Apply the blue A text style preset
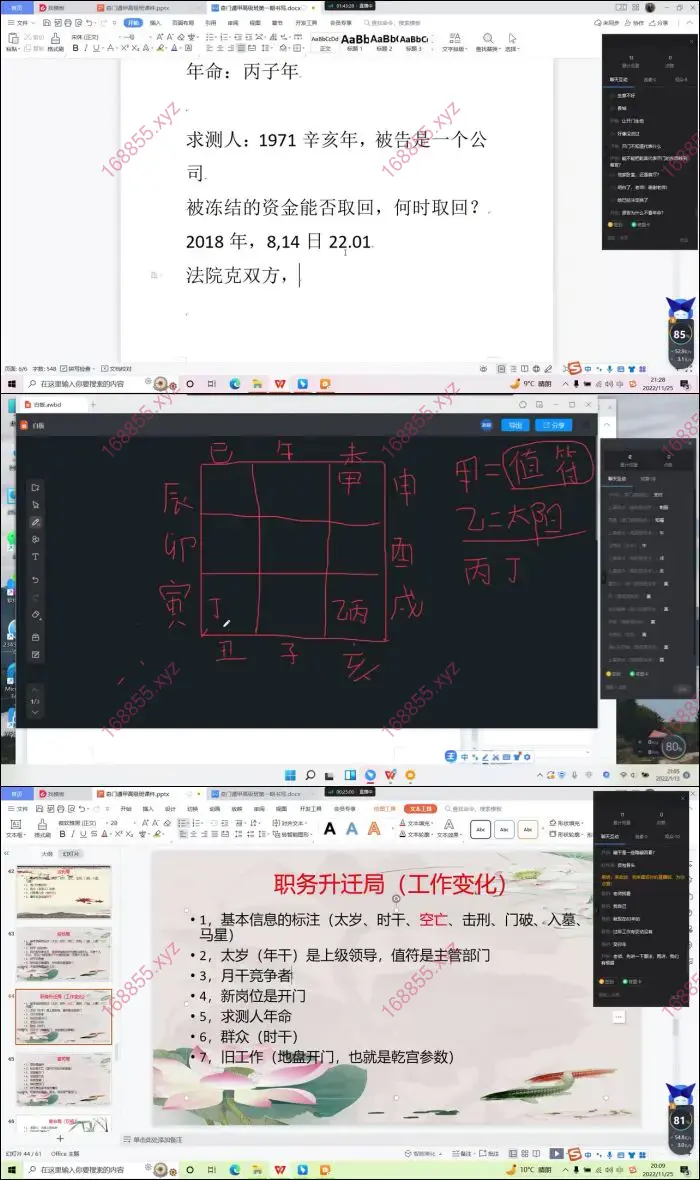The height and width of the screenshot is (1180, 700). tap(352, 829)
